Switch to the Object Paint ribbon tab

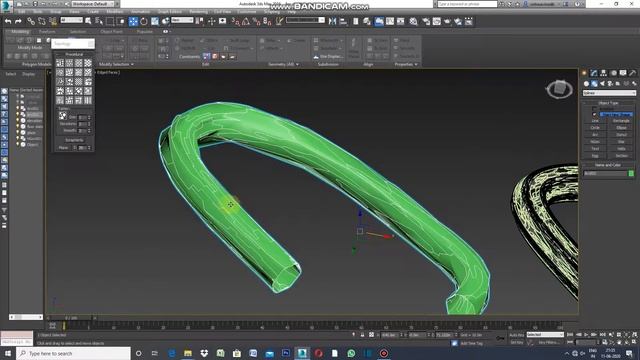tap(111, 31)
